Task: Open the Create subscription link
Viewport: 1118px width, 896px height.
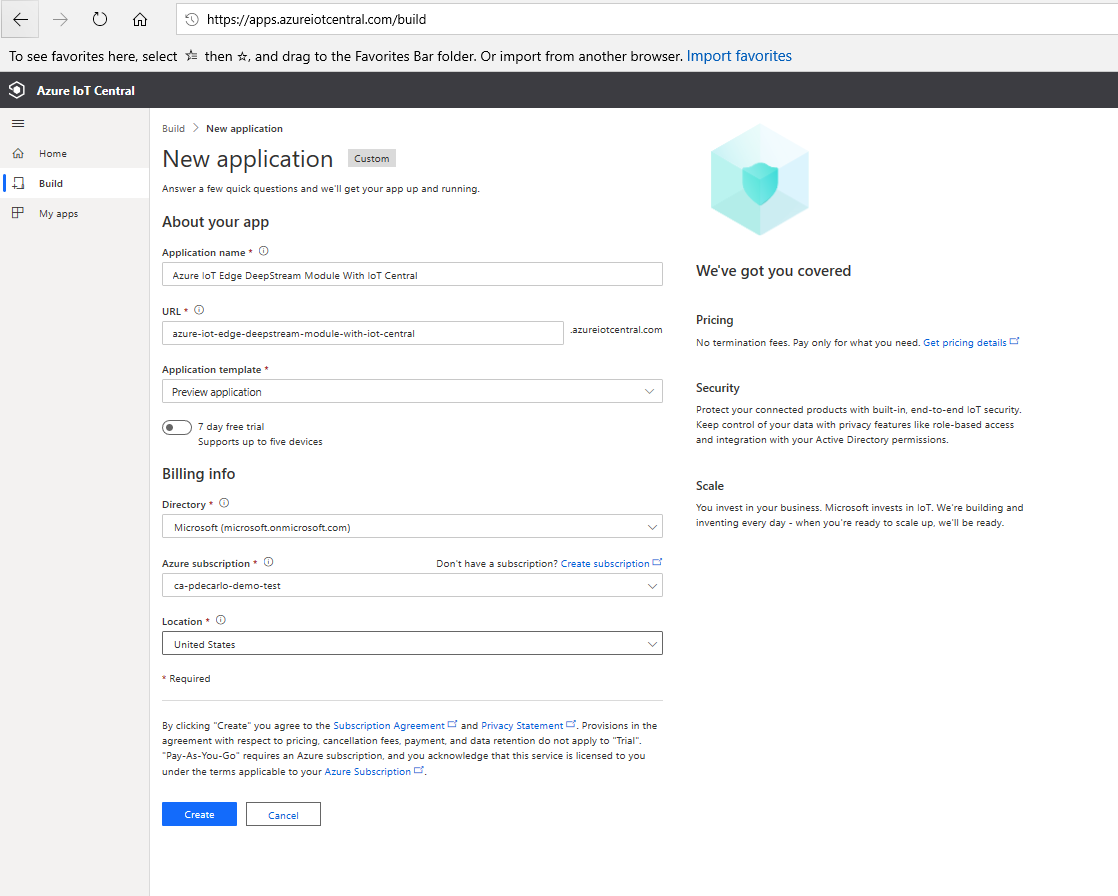Action: coord(605,564)
